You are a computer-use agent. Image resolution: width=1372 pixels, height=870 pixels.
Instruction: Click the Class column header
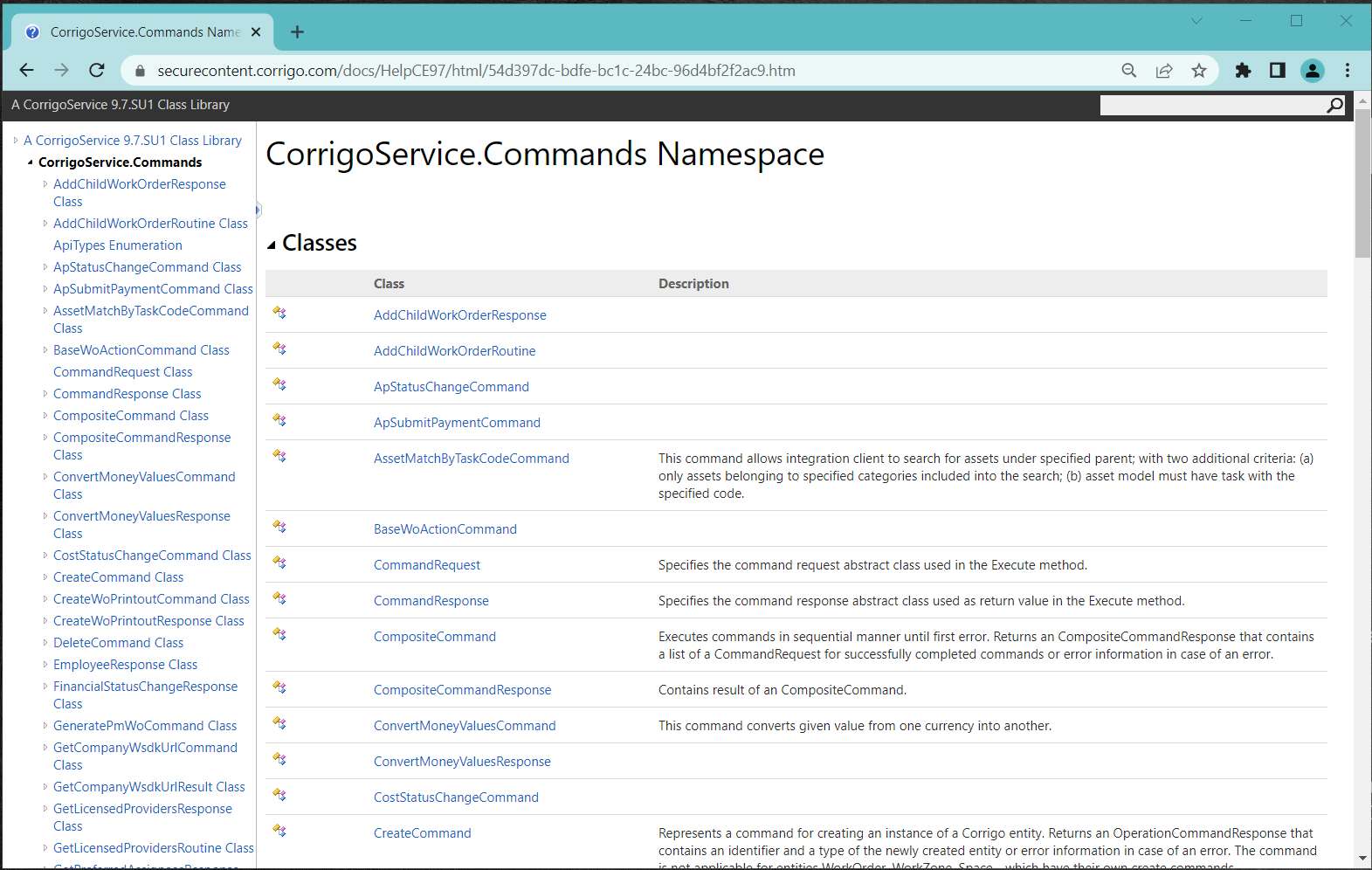click(389, 284)
